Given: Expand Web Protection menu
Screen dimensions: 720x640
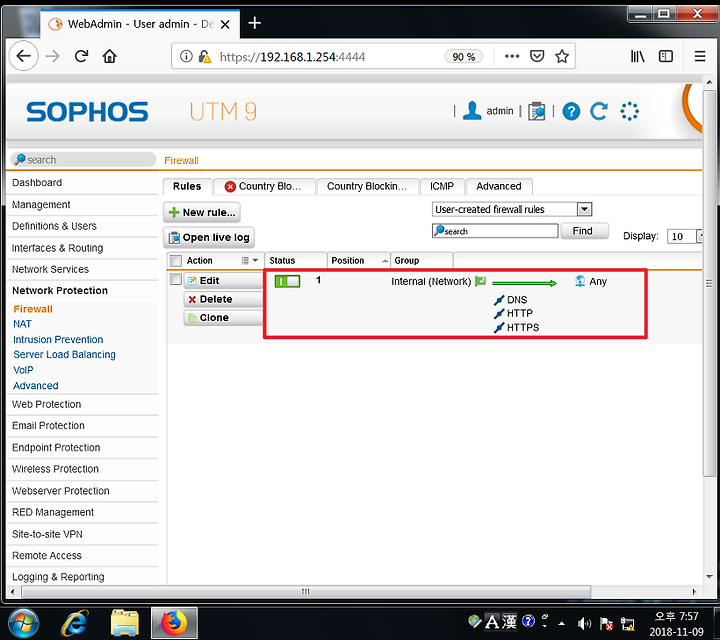Looking at the screenshot, I should (x=46, y=404).
